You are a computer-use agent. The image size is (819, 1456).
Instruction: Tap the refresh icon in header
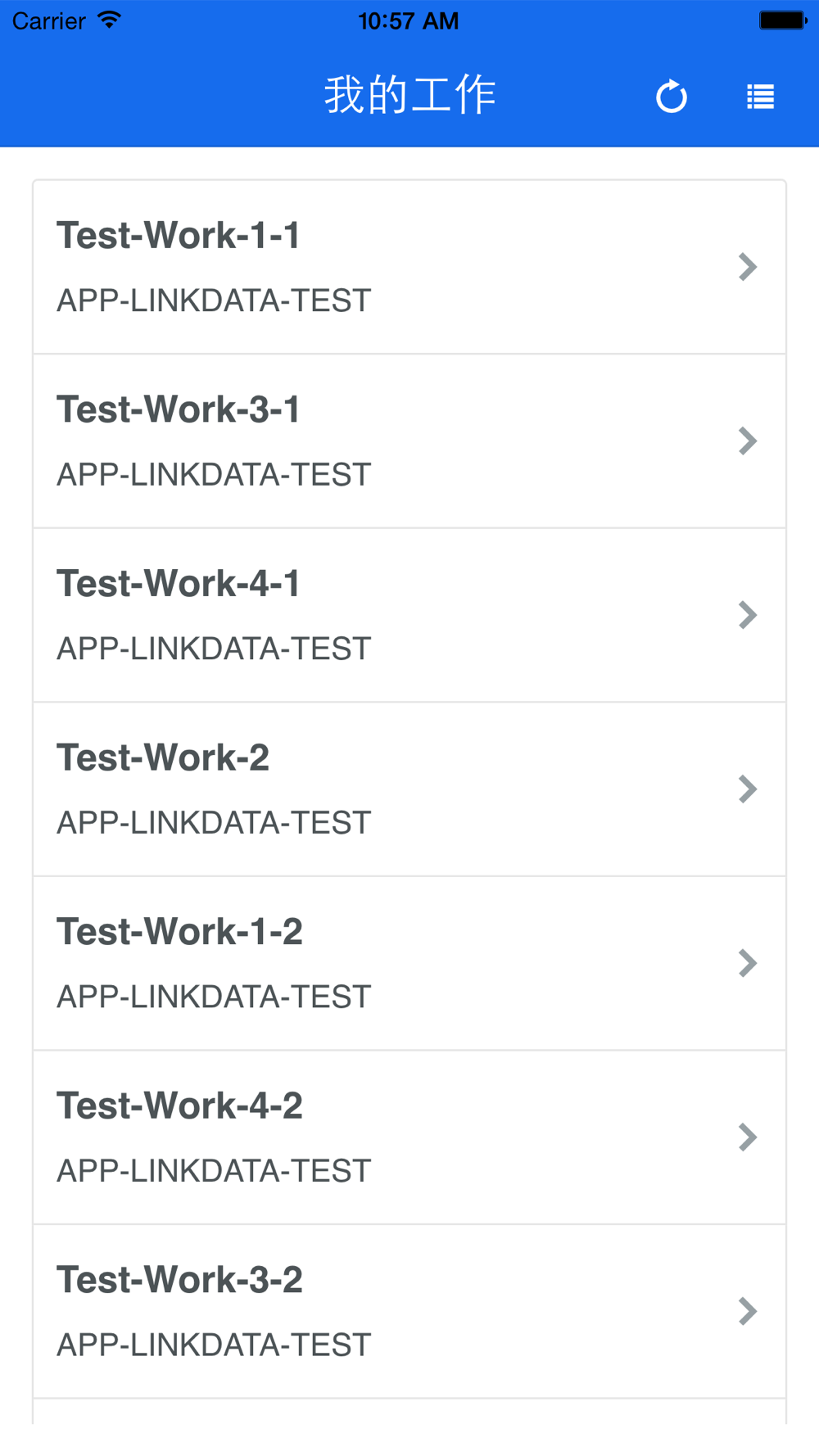(x=672, y=97)
